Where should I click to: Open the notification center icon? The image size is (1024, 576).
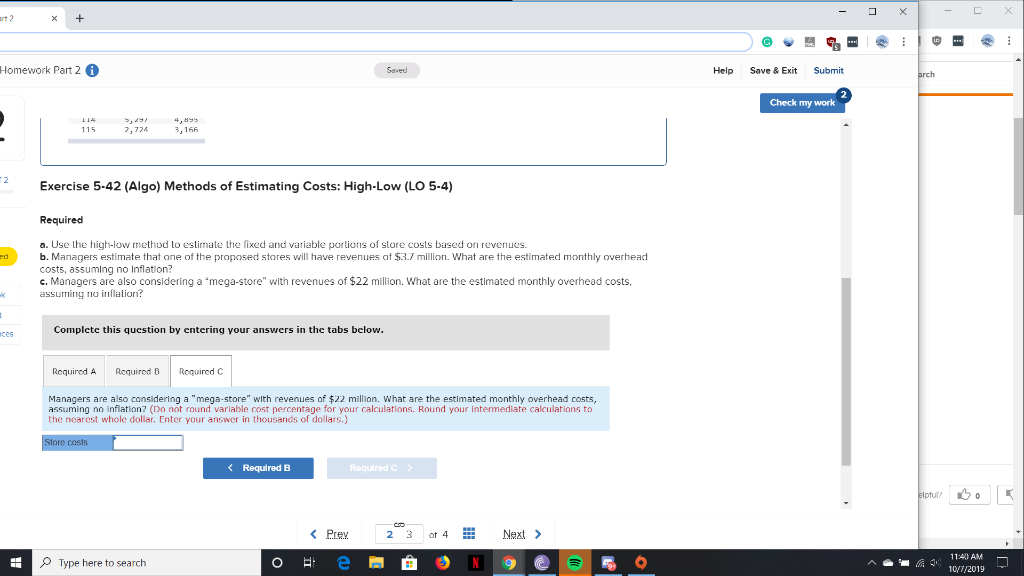point(1002,563)
